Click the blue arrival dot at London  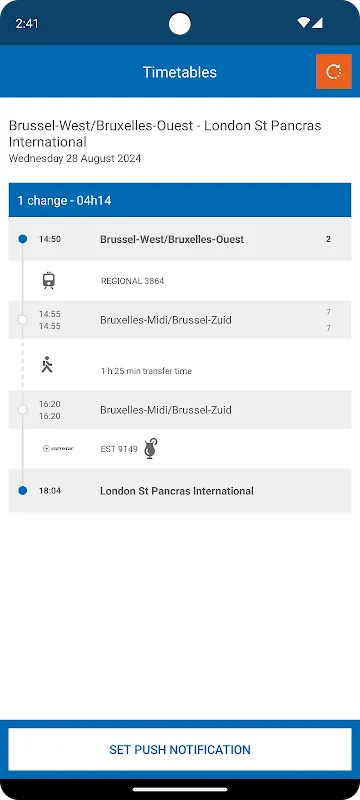pyautogui.click(x=22, y=491)
